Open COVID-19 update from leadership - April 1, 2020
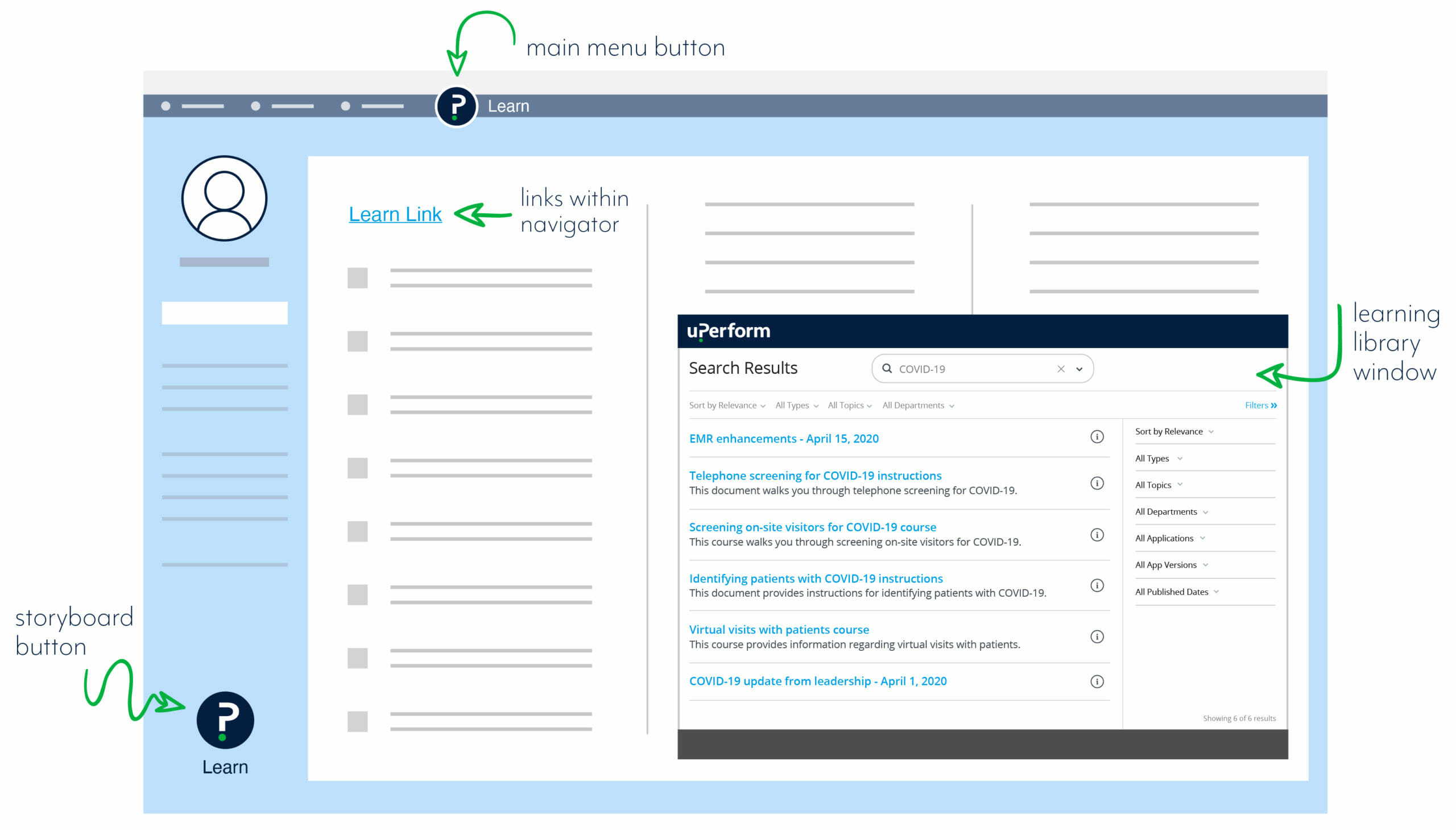The image size is (1456, 830). (x=817, y=681)
